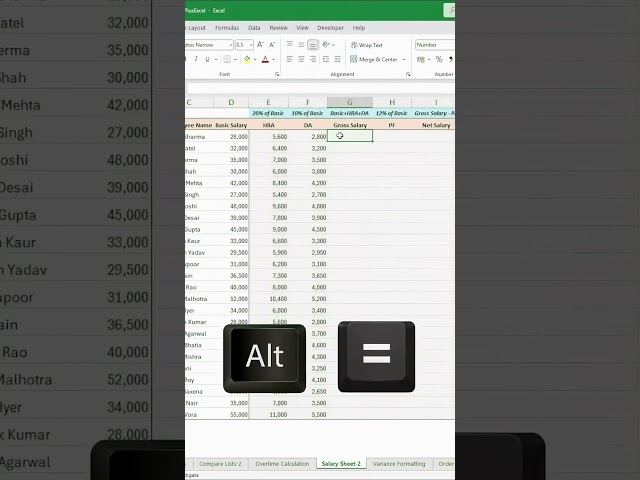Center text horizontally in cell
Image resolution: width=640 pixels, height=480 pixels.
click(x=301, y=60)
